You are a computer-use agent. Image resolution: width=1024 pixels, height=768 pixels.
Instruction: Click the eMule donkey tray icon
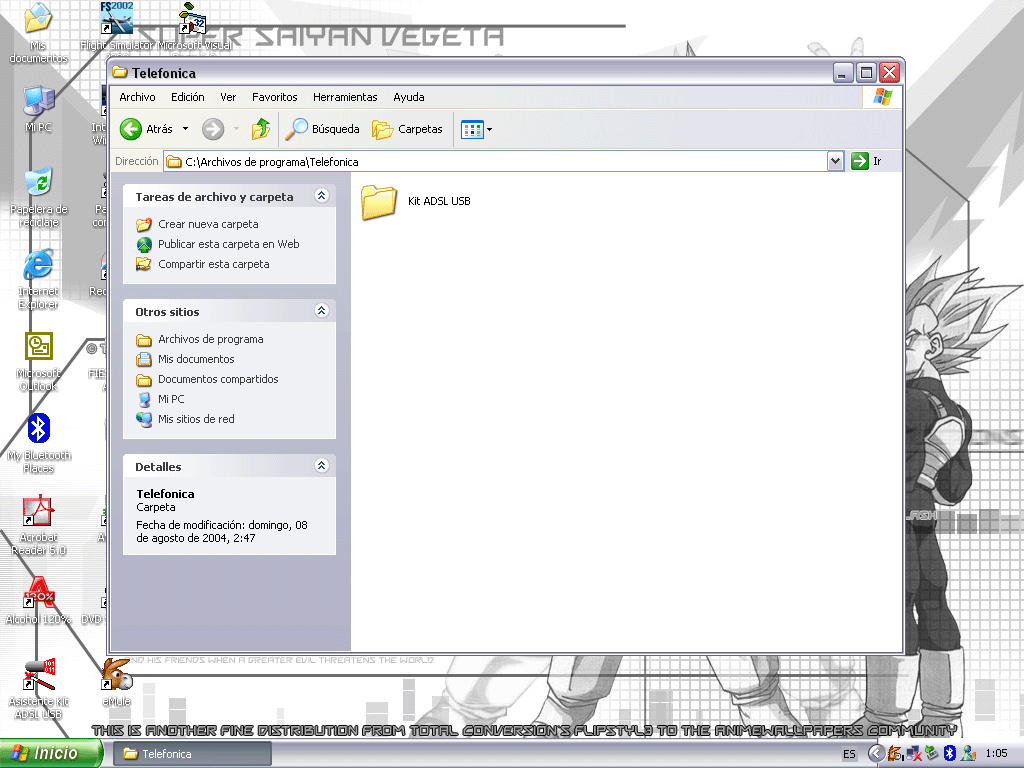click(x=895, y=754)
